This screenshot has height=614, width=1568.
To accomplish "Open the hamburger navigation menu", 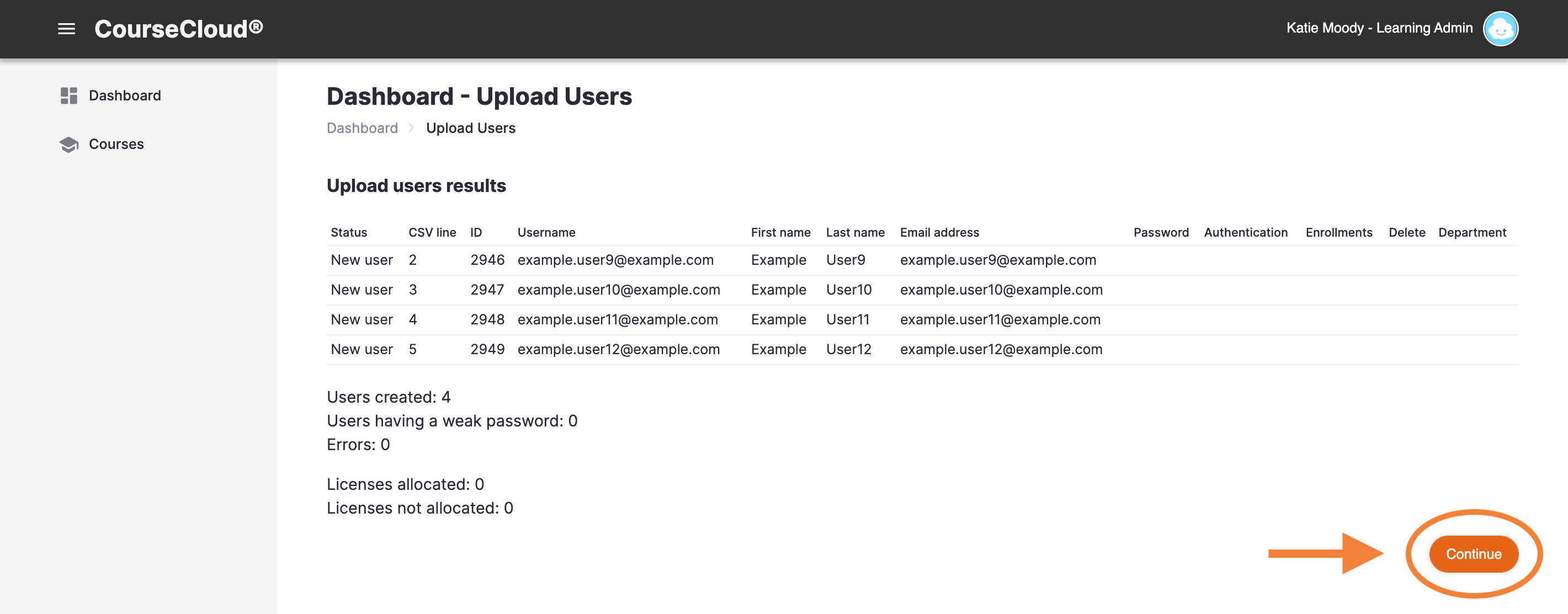I will tap(66, 29).
